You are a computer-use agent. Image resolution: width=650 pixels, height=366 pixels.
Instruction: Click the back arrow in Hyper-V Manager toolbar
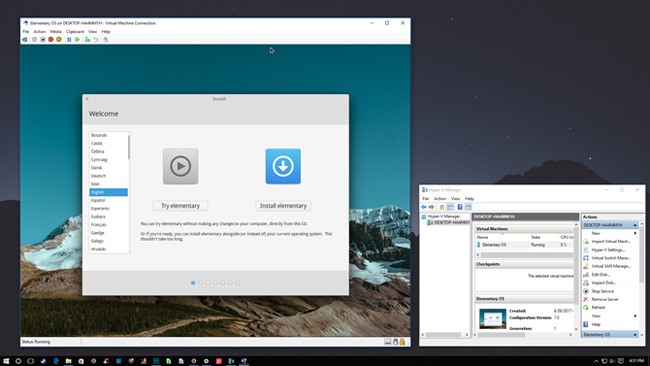424,207
